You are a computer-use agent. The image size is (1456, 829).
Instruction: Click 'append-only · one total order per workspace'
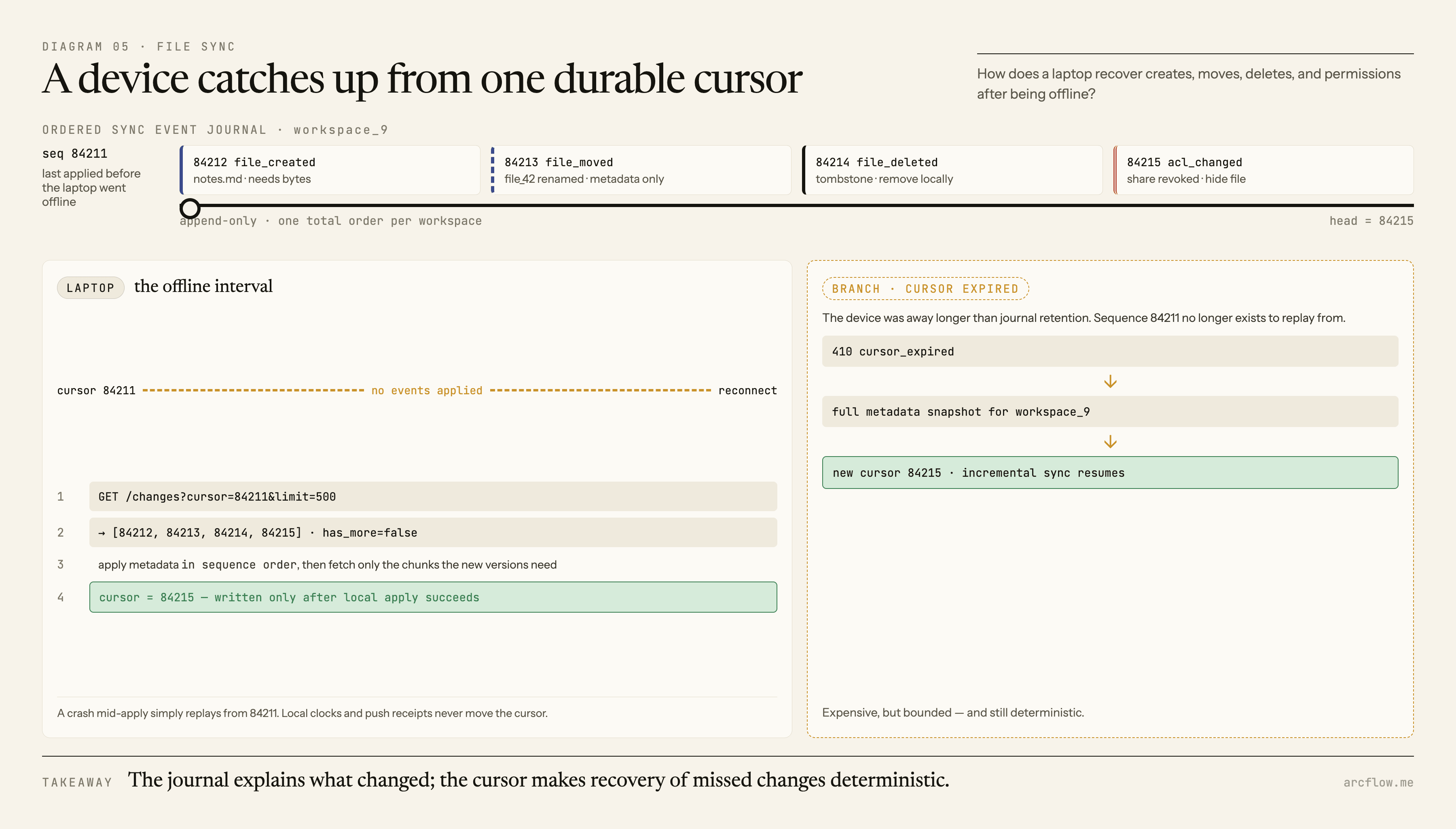point(331,221)
